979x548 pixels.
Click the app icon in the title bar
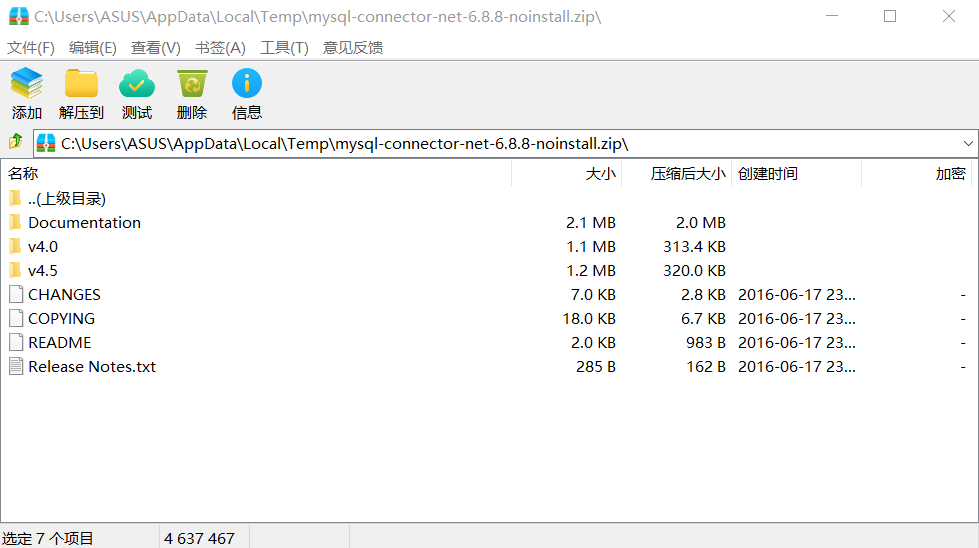tap(19, 16)
